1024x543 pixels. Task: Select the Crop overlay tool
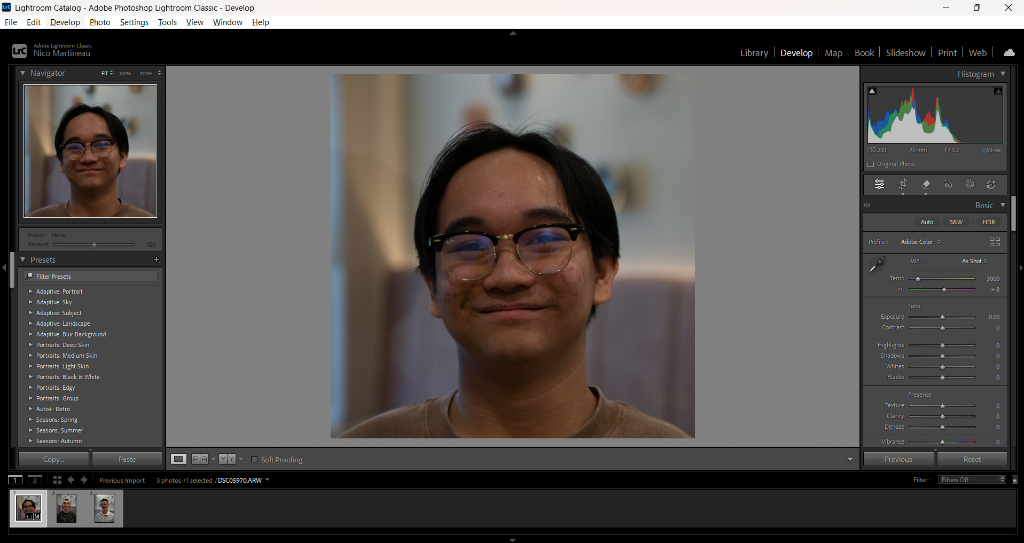point(903,185)
